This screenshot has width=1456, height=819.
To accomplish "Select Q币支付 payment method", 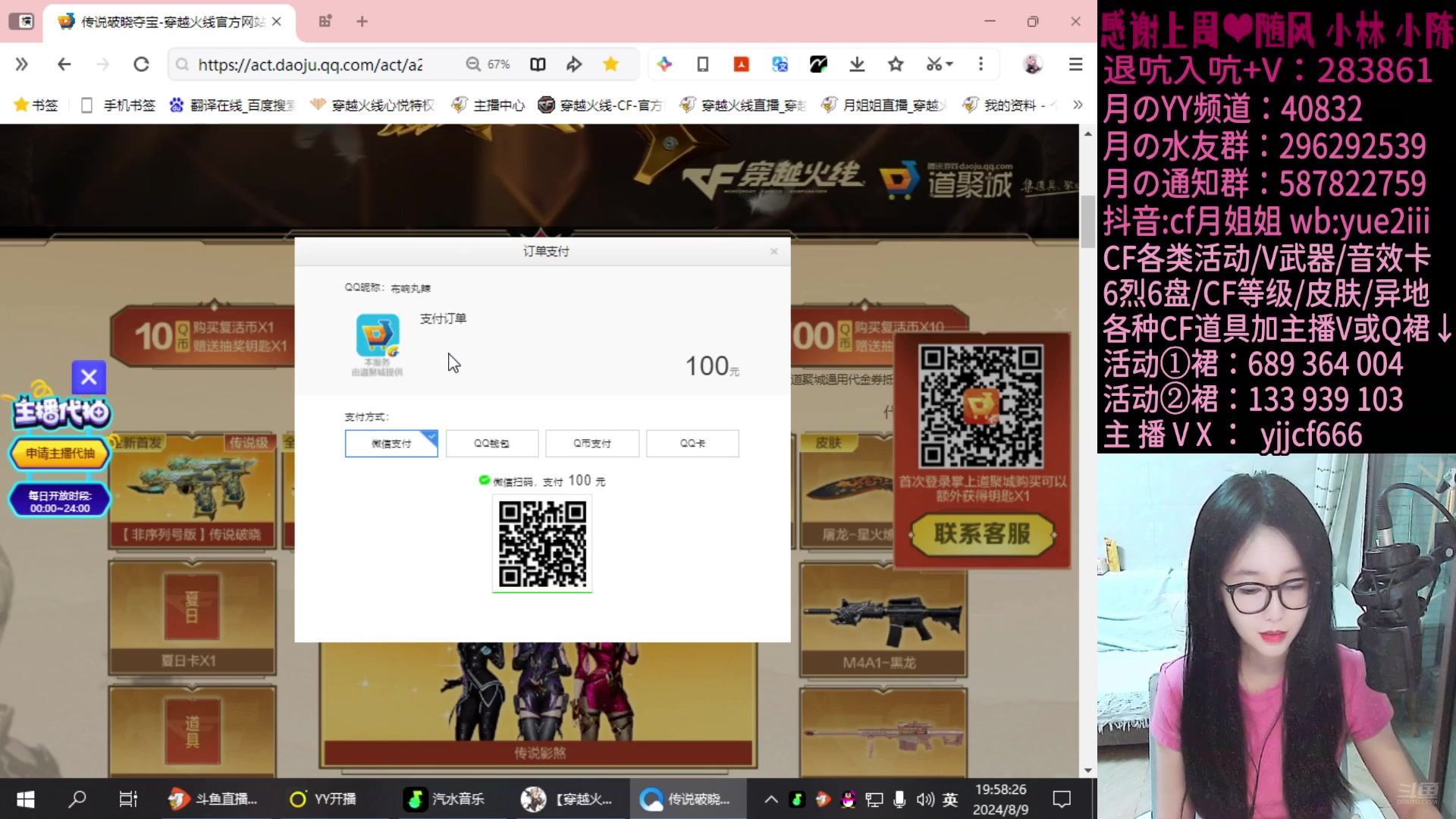I will (592, 444).
